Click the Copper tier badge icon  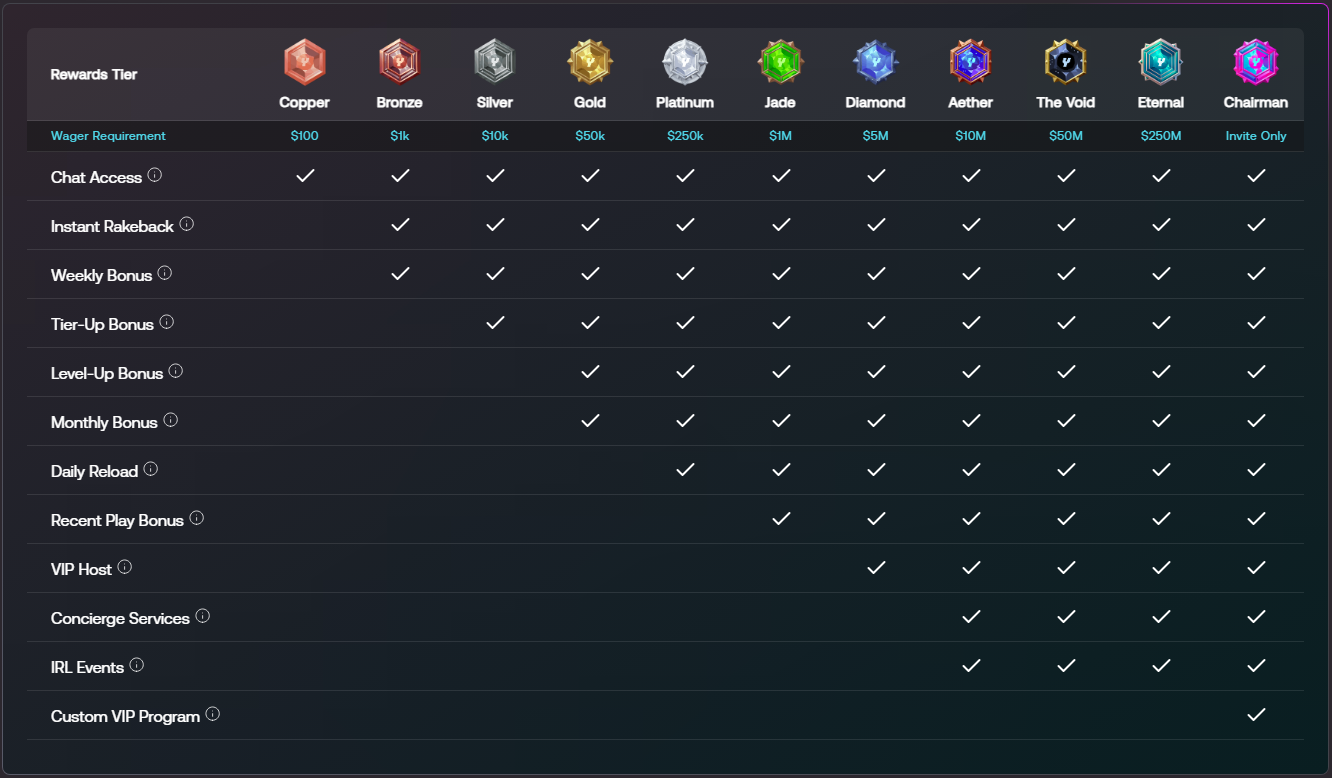(x=305, y=62)
